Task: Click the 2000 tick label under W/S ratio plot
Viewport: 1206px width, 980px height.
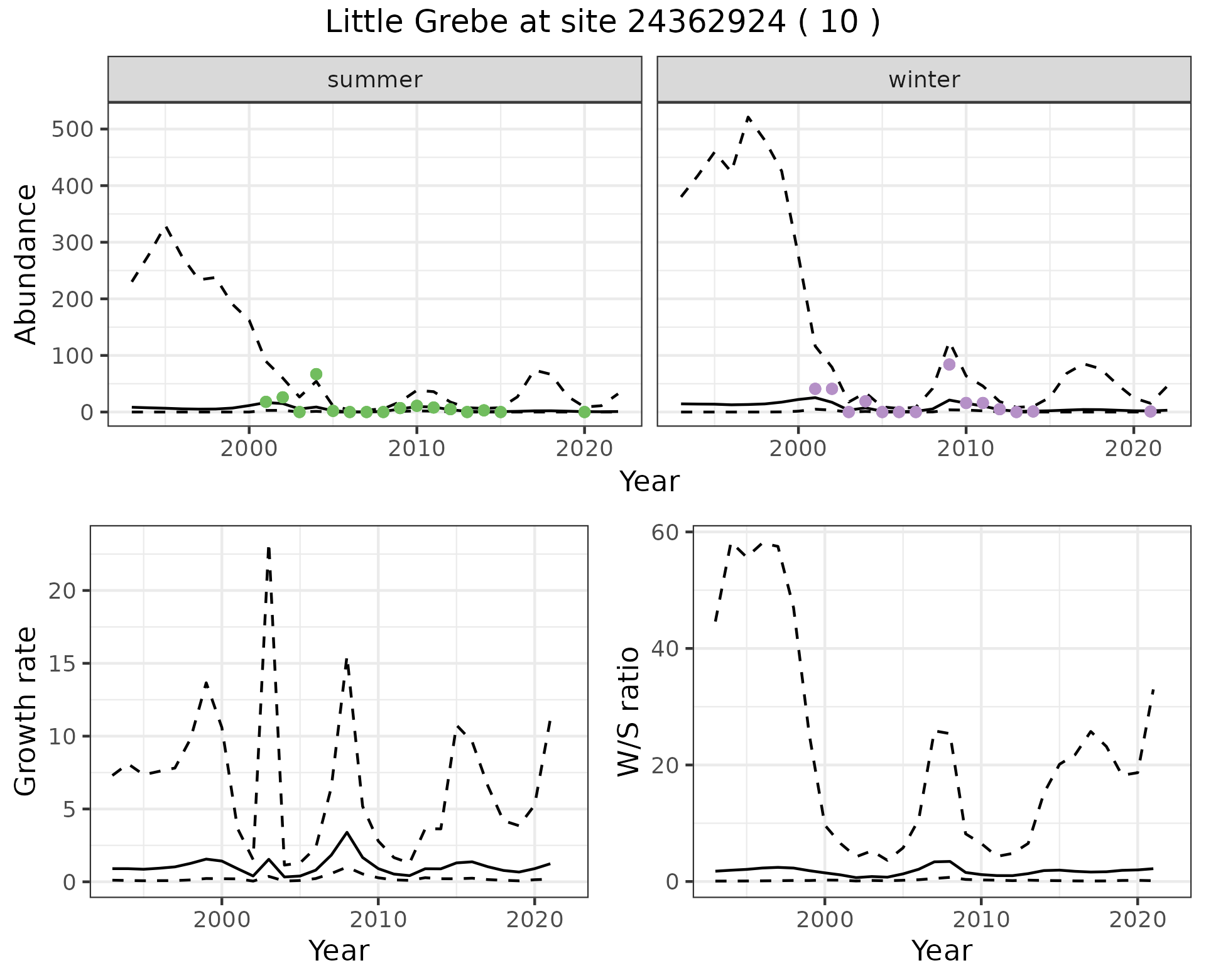Action: 824,920
